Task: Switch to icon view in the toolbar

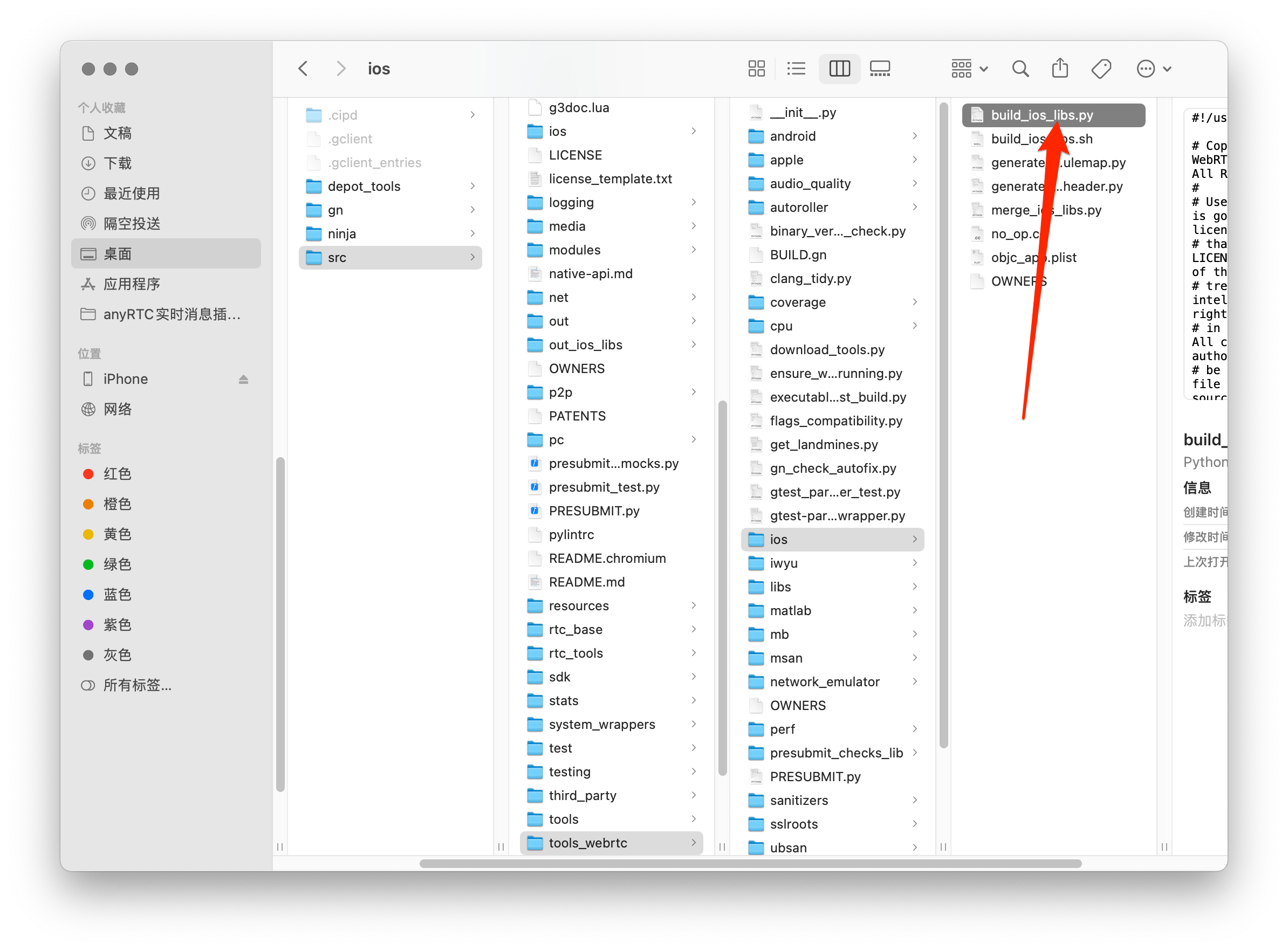Action: point(757,68)
